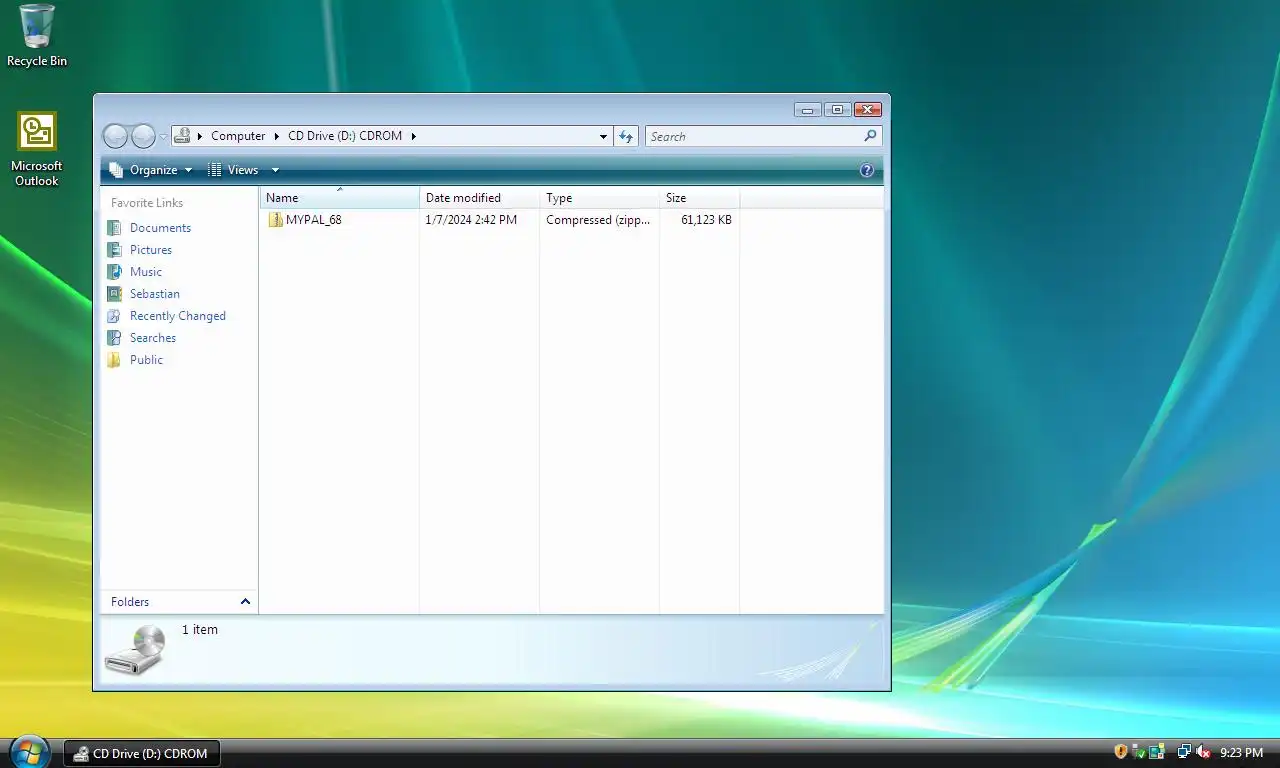Open the network connection tray icon
Image resolution: width=1280 pixels, height=768 pixels.
(1185, 752)
